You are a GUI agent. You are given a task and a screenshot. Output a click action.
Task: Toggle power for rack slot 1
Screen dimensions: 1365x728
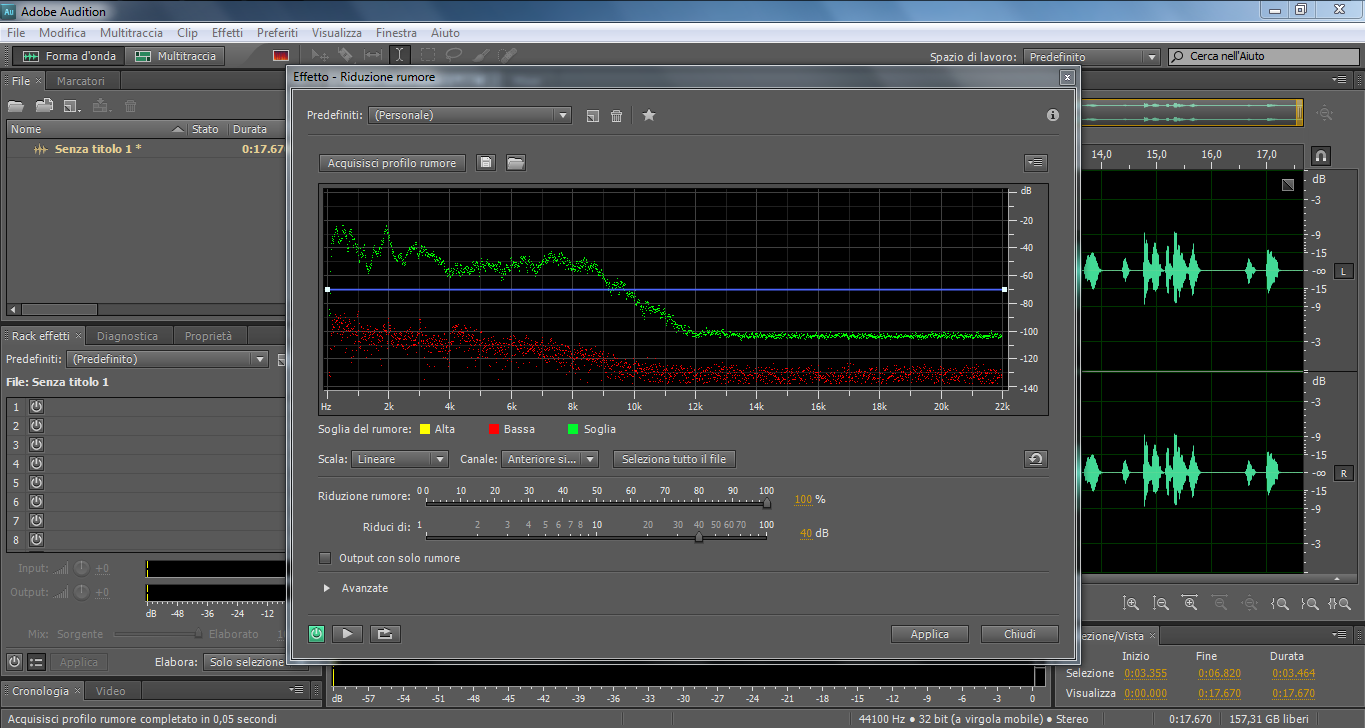36,406
